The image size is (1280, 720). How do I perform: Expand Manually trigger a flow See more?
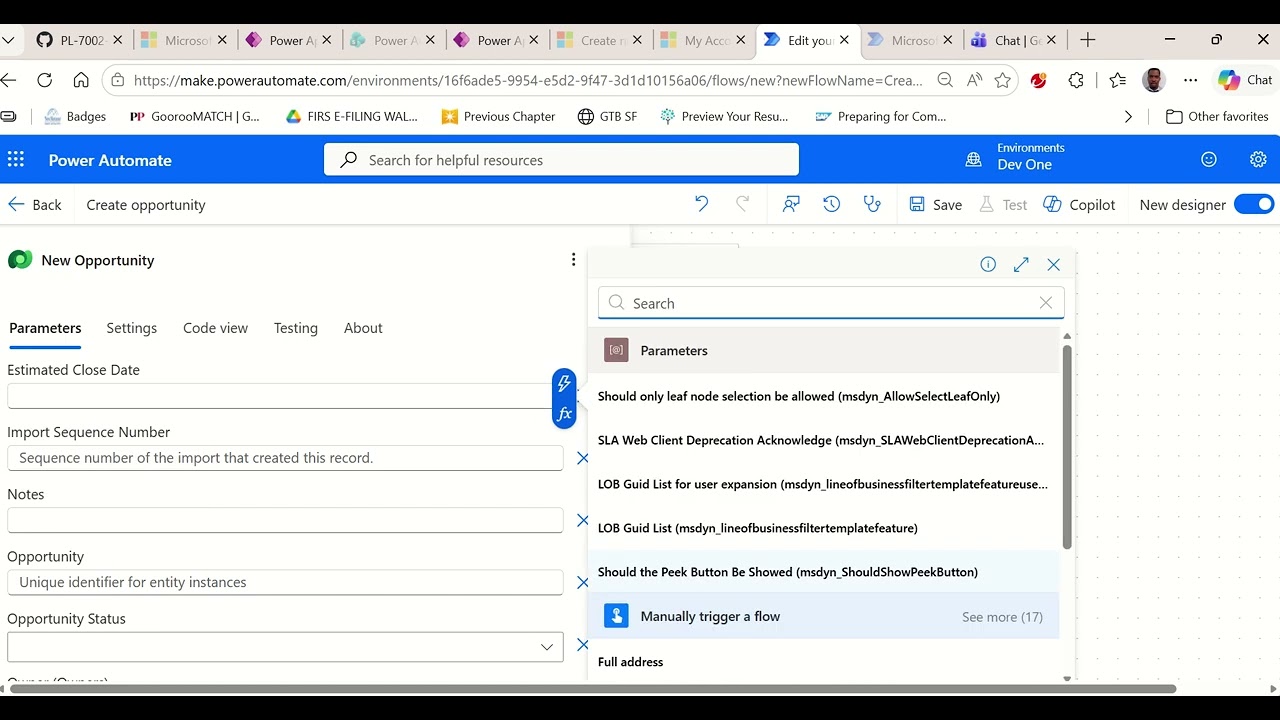[1002, 617]
